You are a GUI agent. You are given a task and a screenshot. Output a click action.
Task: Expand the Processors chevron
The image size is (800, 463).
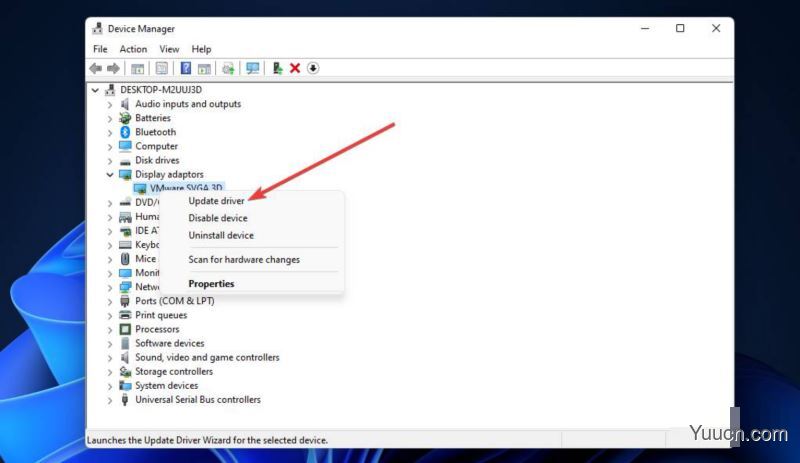tap(110, 329)
